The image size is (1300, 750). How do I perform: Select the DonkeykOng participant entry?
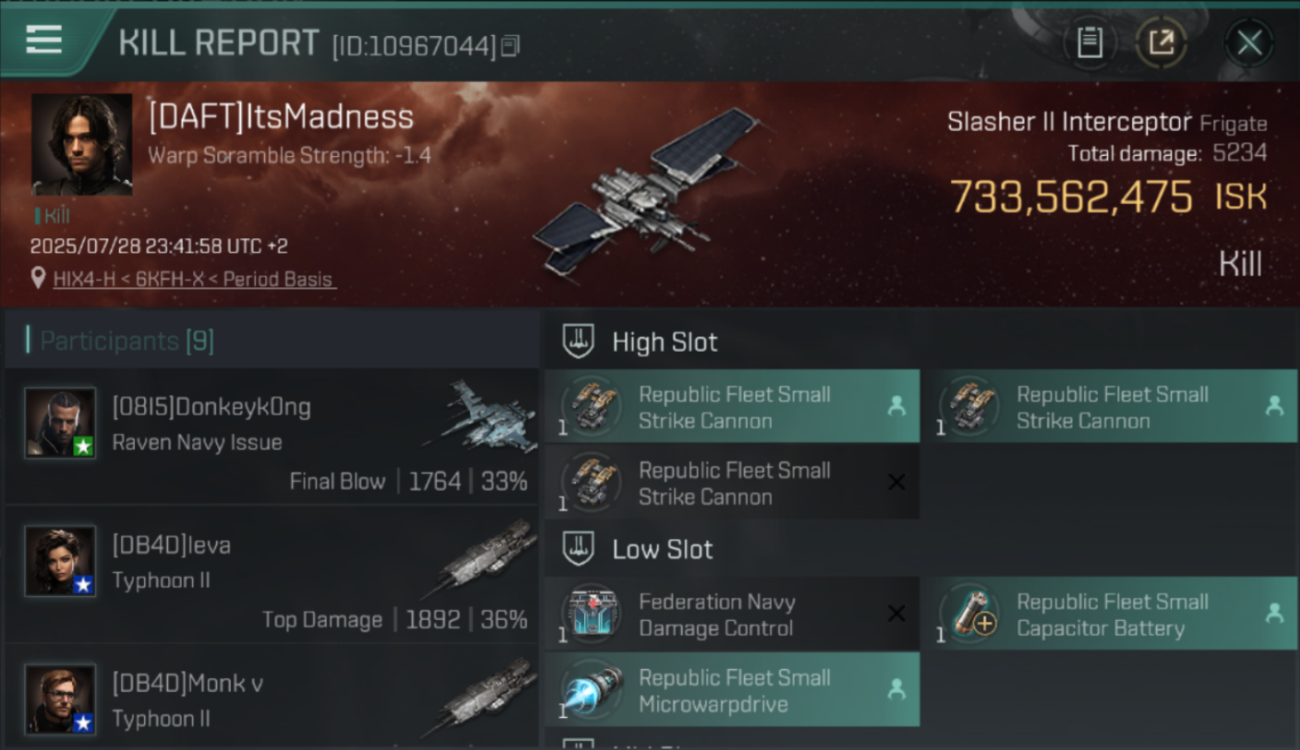[272, 436]
